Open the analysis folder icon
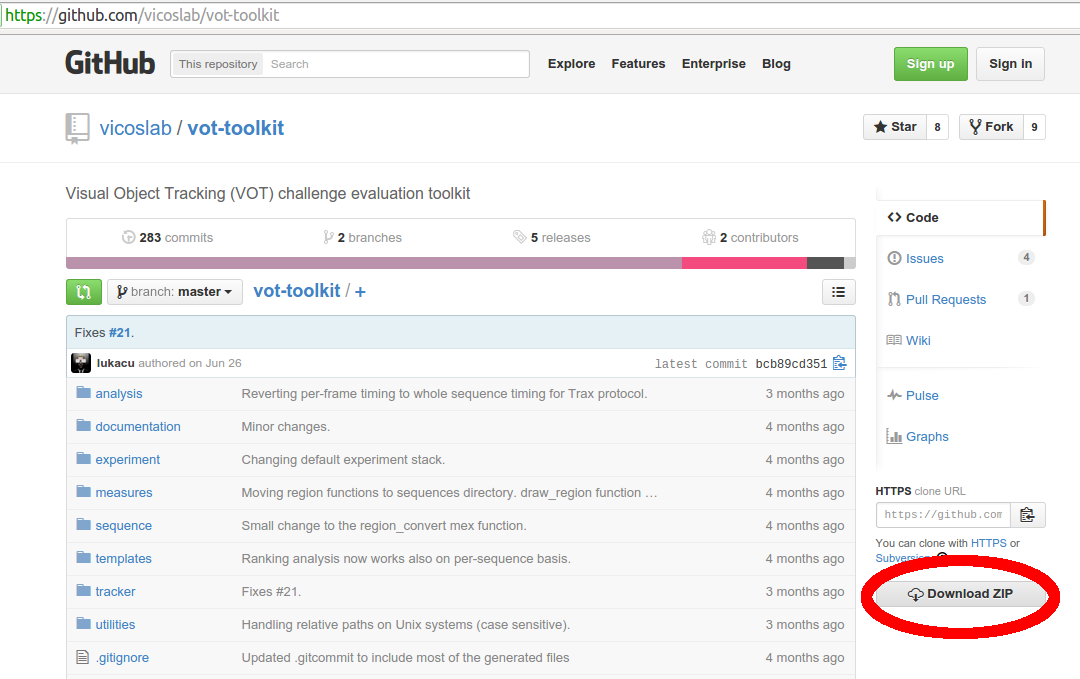The width and height of the screenshot is (1080, 679). (x=83, y=393)
